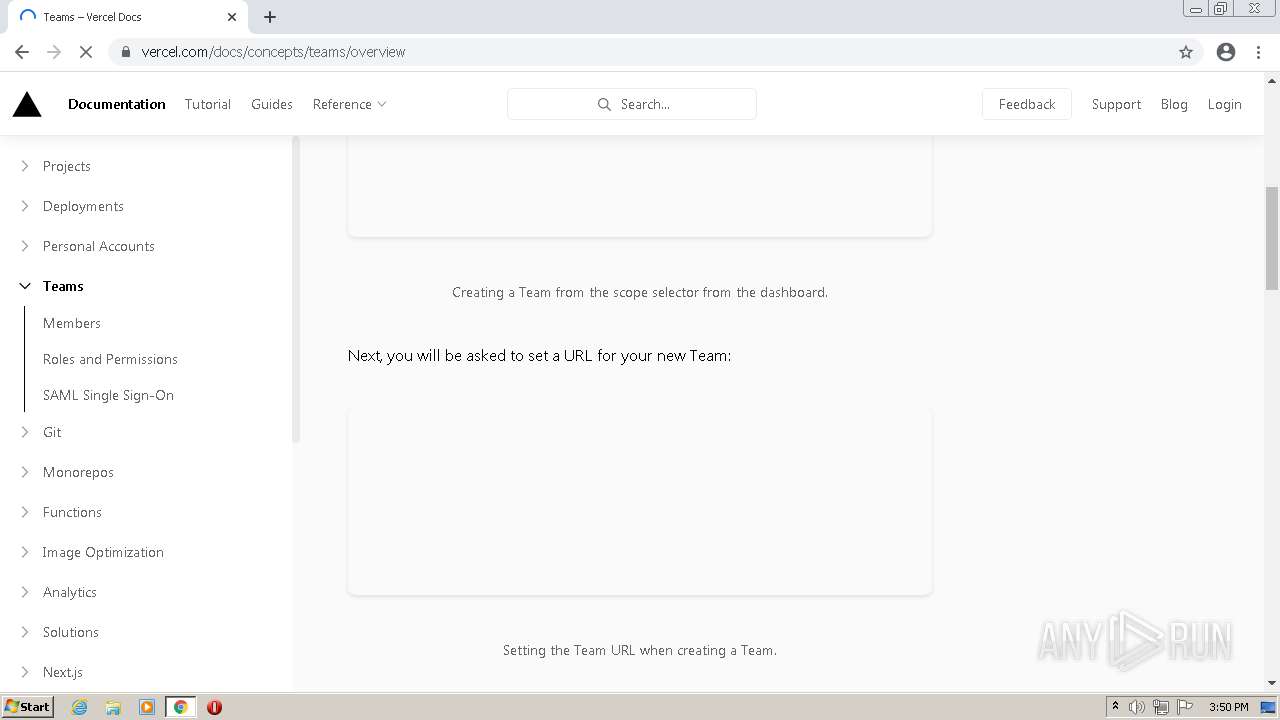Viewport: 1280px width, 720px height.
Task: Click the sidebar scrollbar
Action: click(295, 290)
